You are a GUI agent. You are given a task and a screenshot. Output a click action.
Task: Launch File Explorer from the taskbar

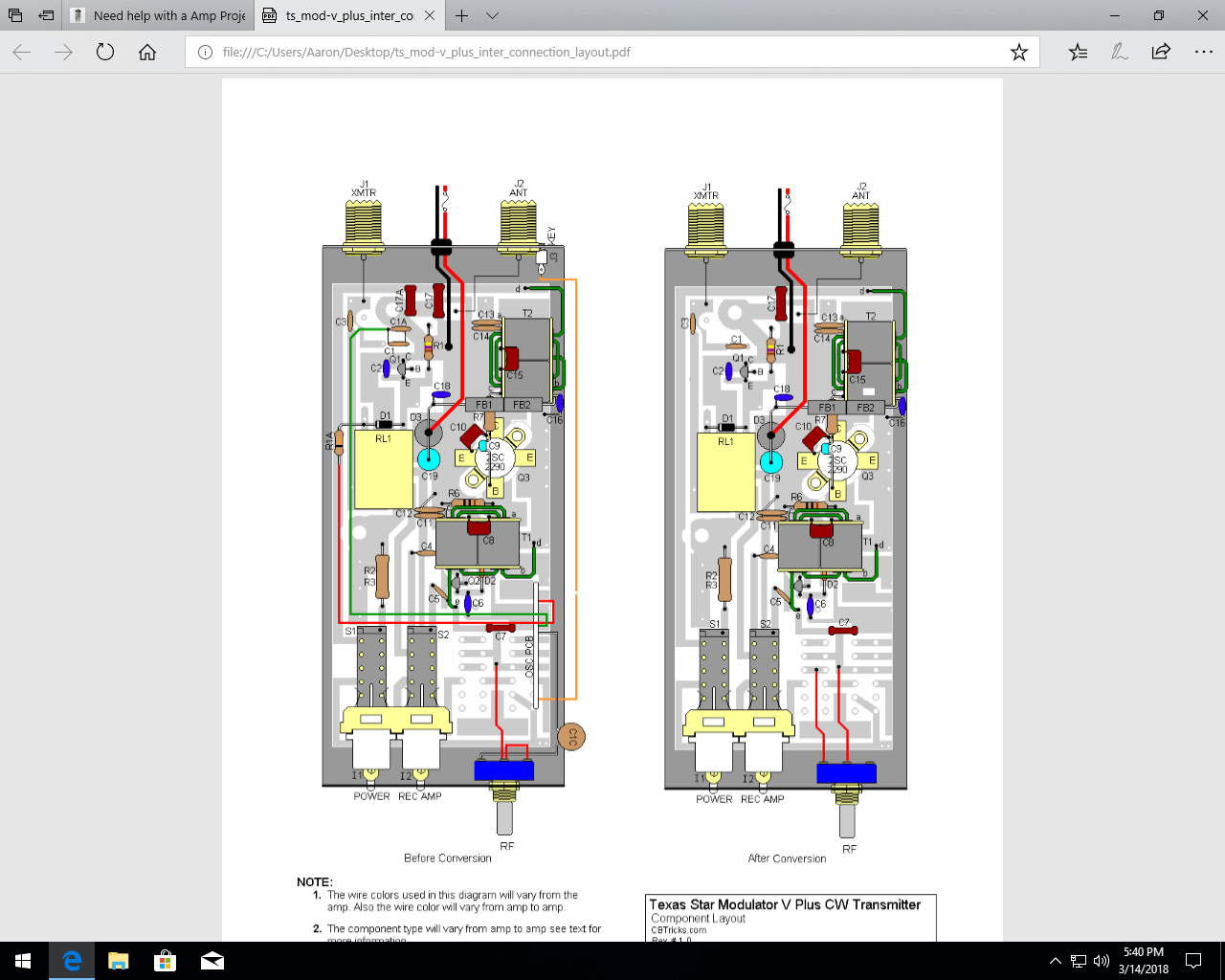tap(118, 960)
